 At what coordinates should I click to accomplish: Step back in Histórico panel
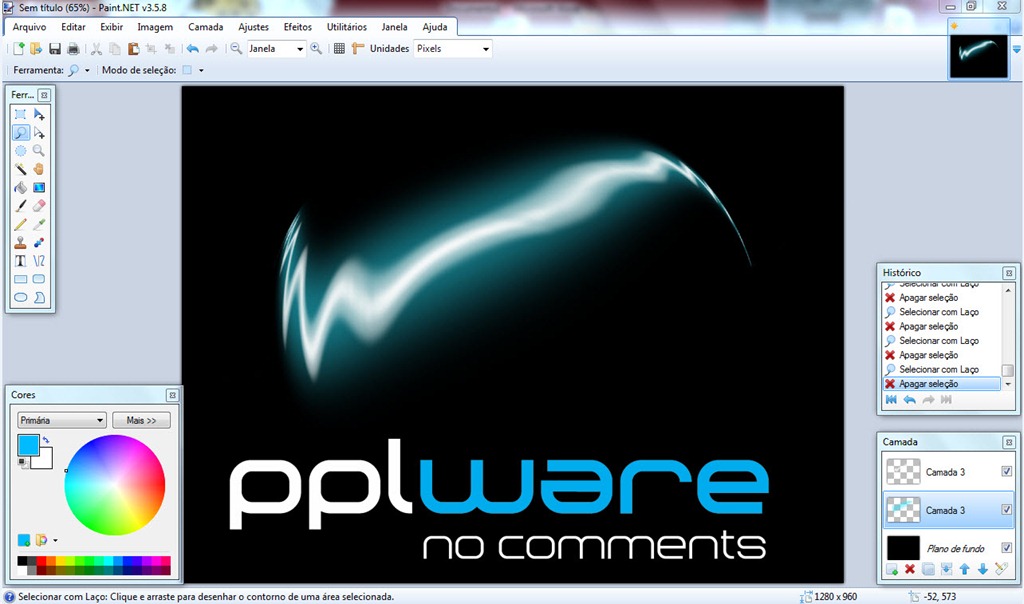[x=910, y=400]
